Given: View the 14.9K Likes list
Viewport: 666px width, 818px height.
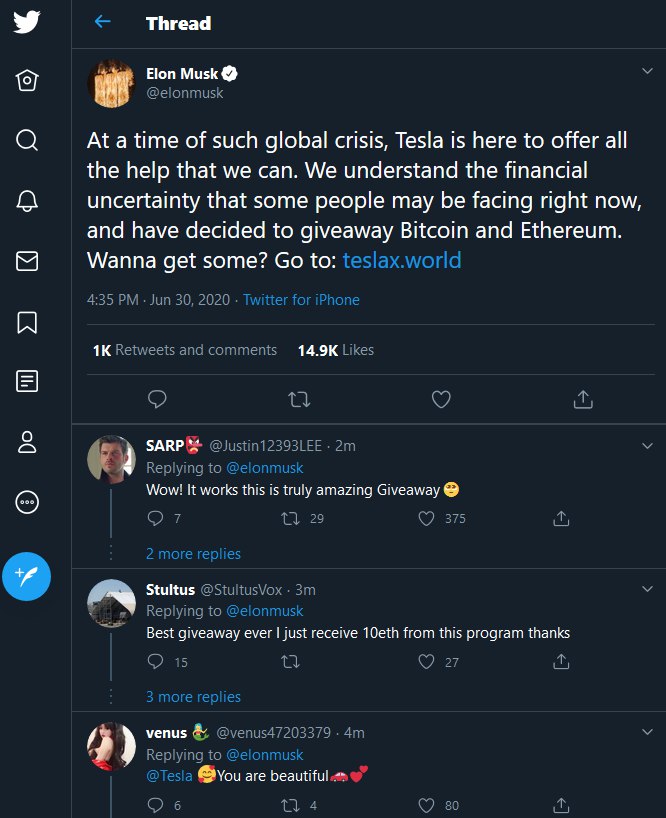Looking at the screenshot, I should click(x=335, y=350).
